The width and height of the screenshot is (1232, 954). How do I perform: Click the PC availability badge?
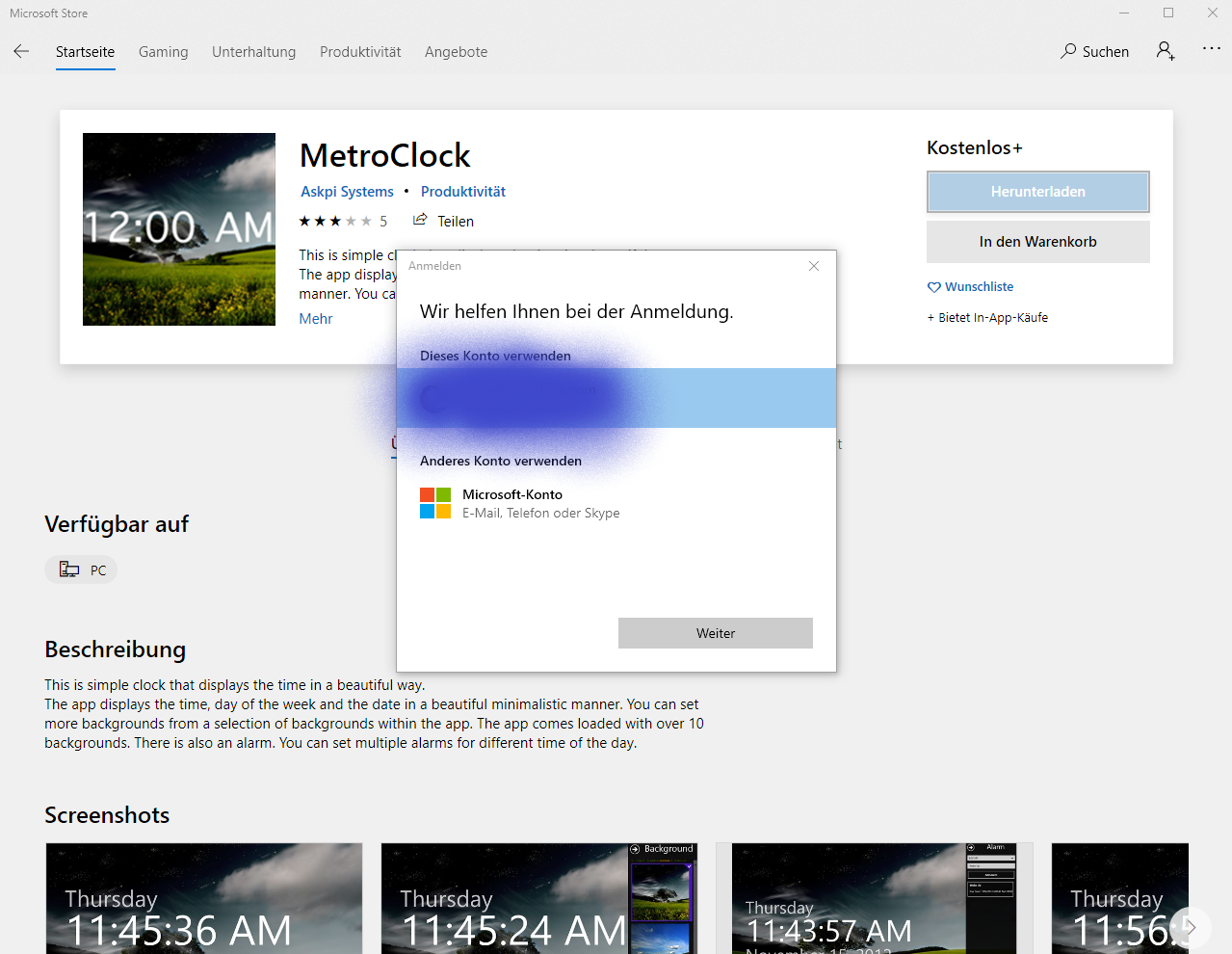pyautogui.click(x=81, y=570)
